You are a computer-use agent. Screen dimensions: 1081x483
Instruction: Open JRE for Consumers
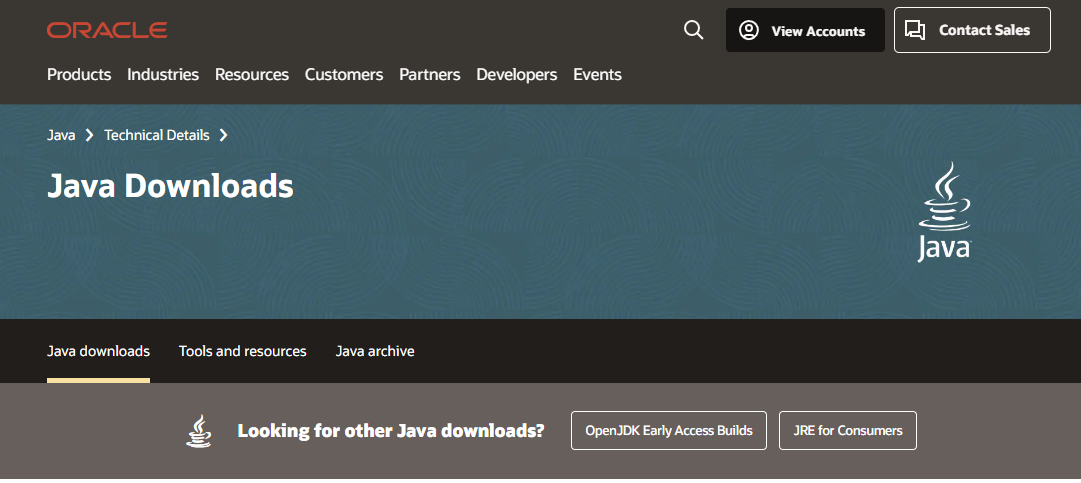click(848, 431)
